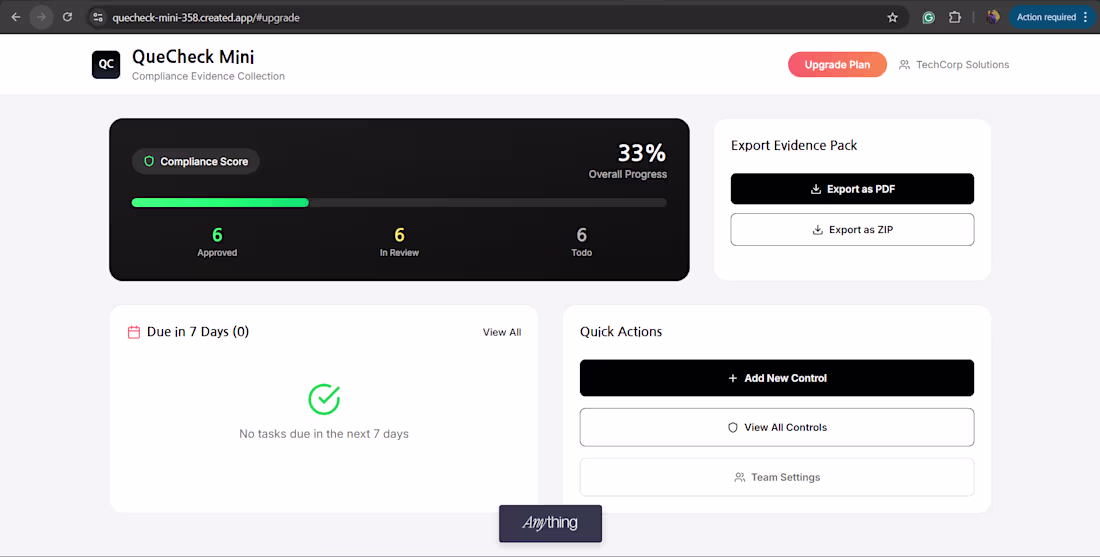
Task: Click 'No tasks due in the next 7 days'
Action: coord(324,434)
